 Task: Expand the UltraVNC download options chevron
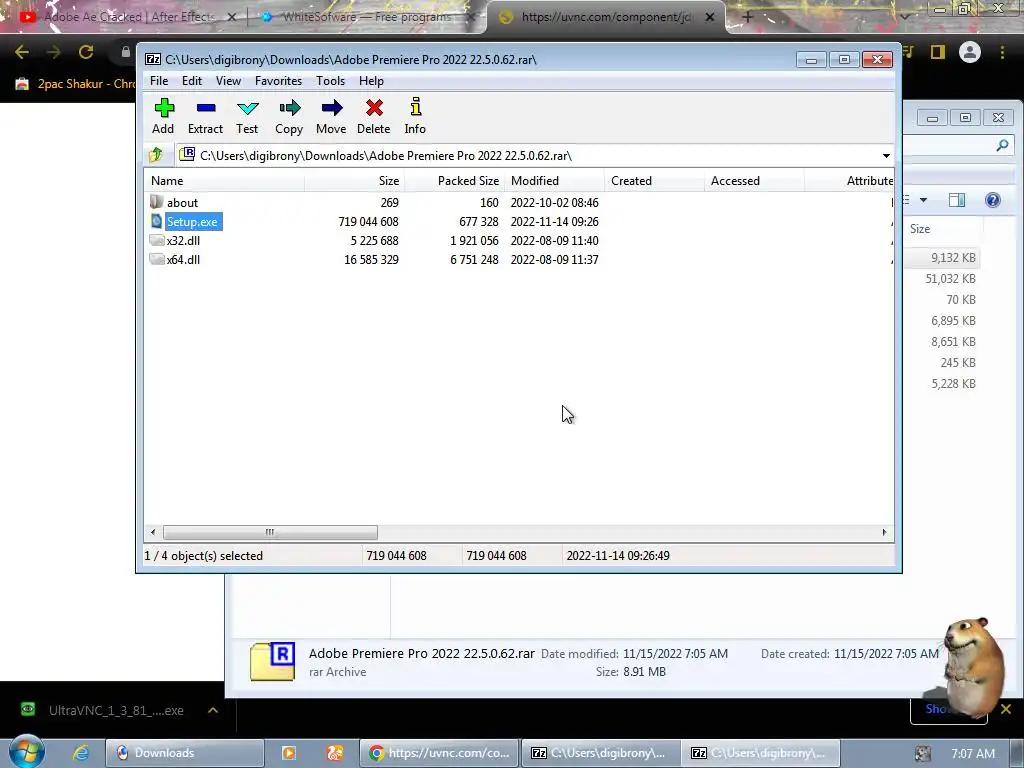coord(213,710)
